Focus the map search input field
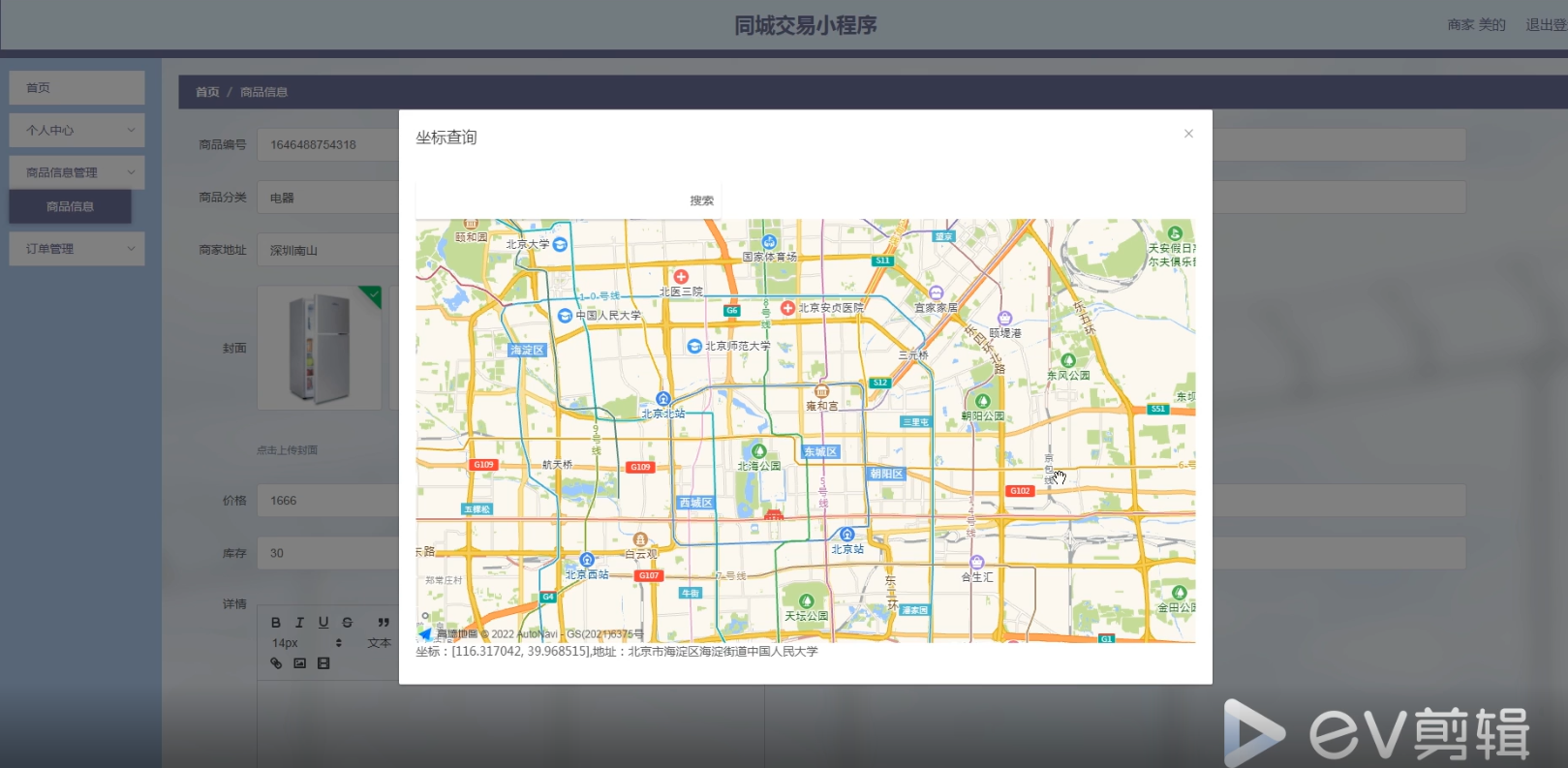 [x=550, y=200]
